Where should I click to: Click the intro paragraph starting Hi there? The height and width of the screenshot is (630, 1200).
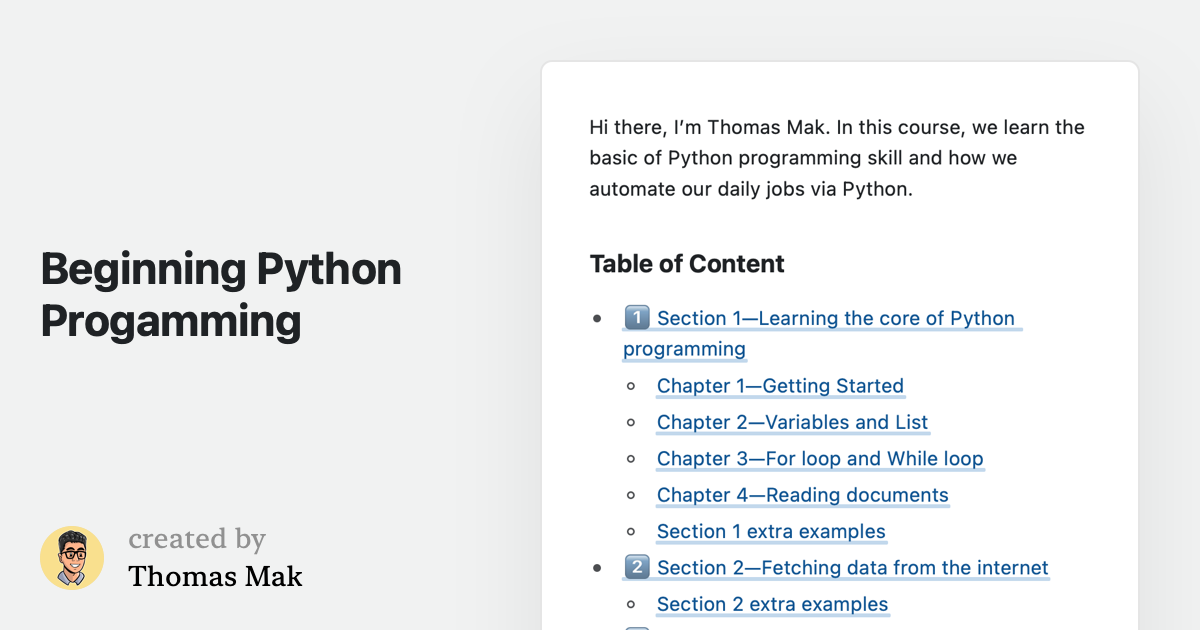point(836,158)
